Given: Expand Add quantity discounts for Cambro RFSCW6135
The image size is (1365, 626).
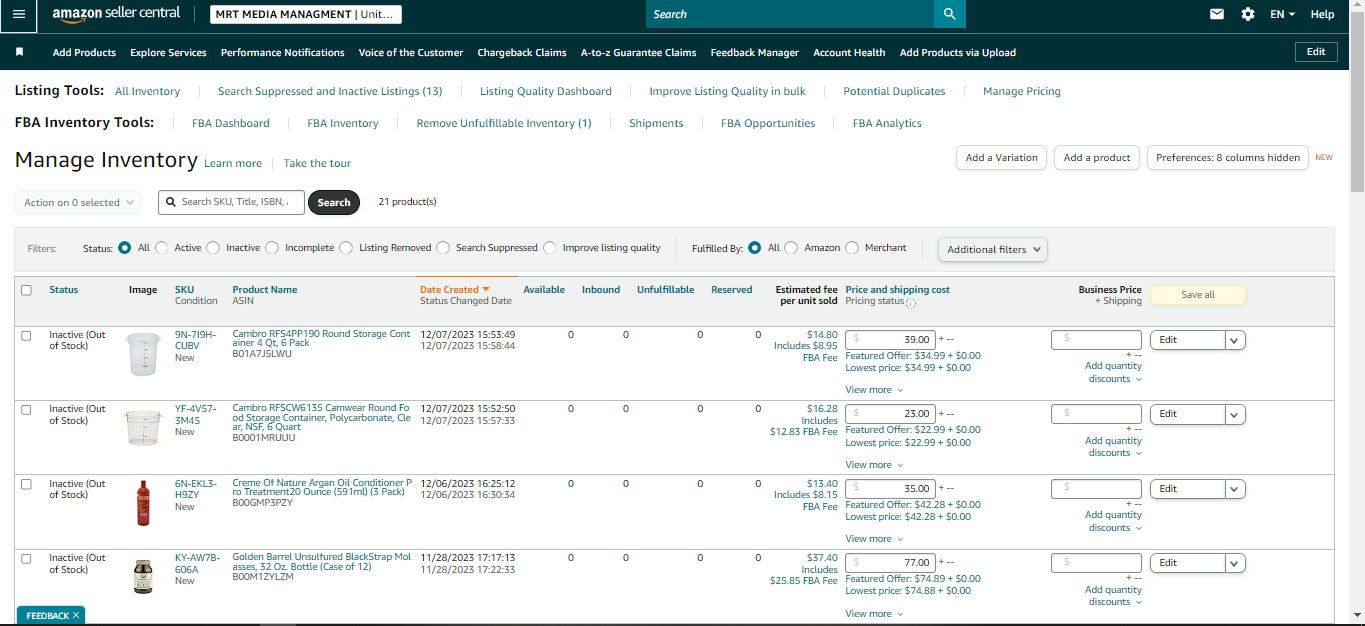Looking at the screenshot, I should click(x=1113, y=447).
